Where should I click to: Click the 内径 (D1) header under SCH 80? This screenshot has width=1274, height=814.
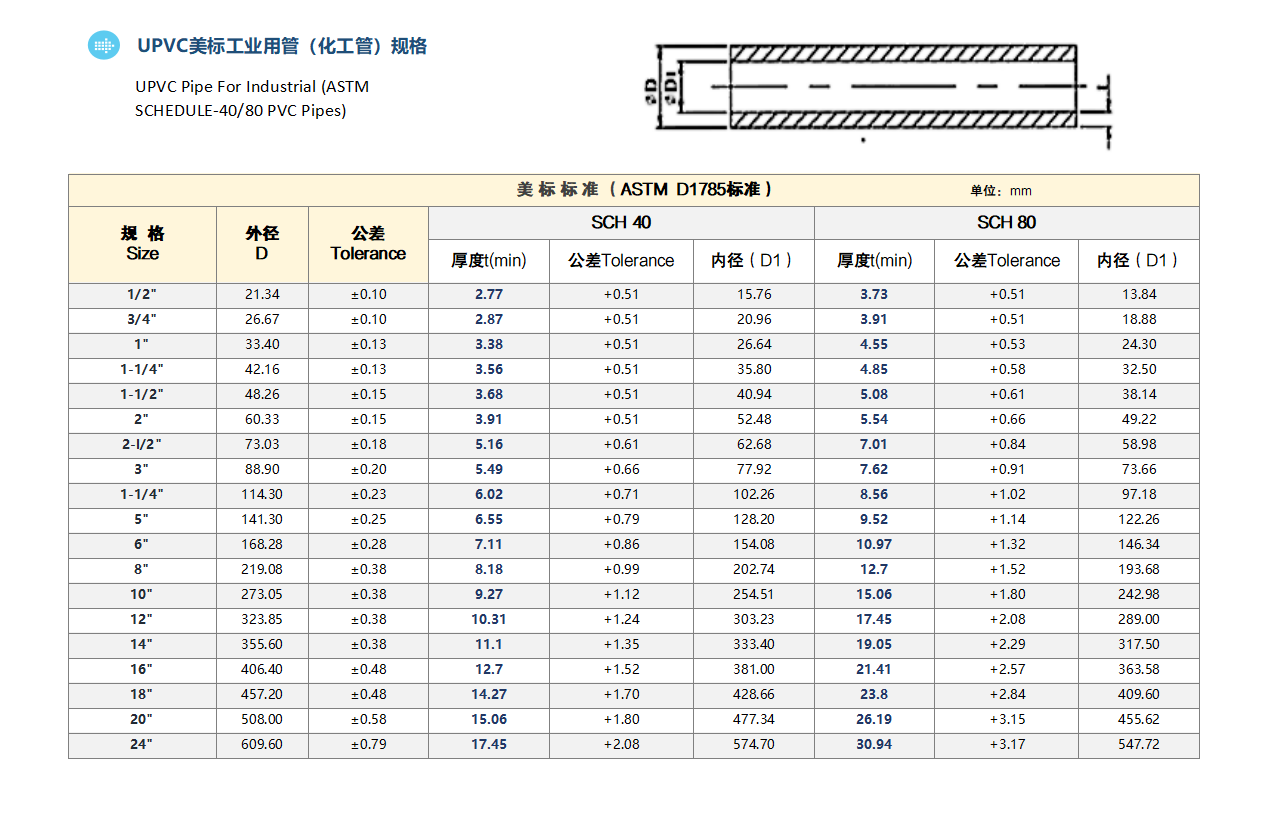click(x=1138, y=261)
